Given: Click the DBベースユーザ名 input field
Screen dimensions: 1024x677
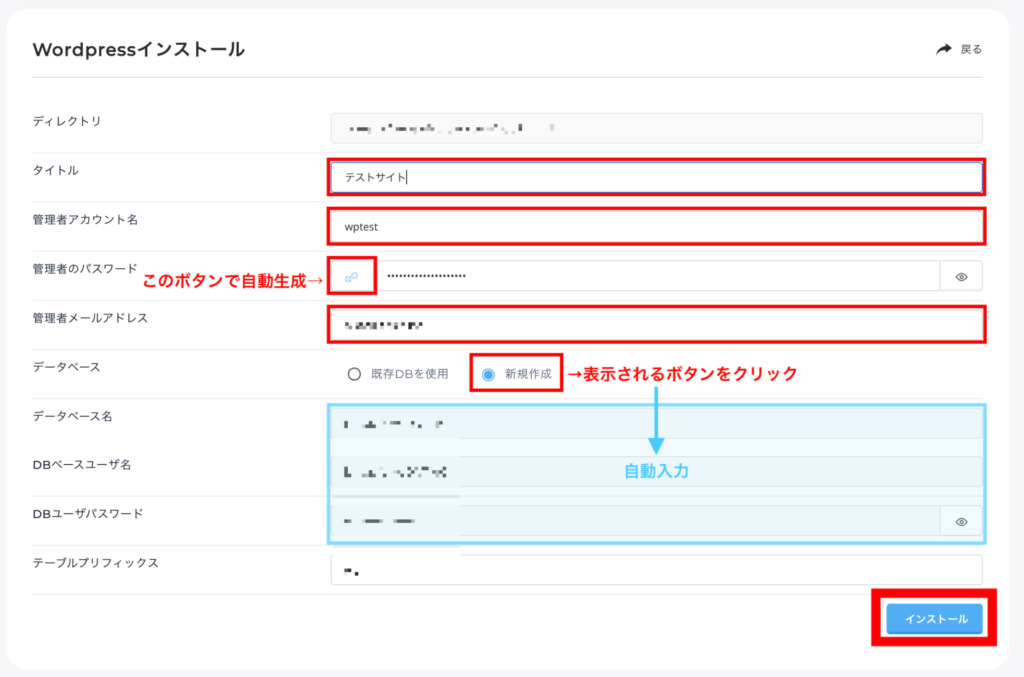Looking at the screenshot, I should tap(656, 472).
